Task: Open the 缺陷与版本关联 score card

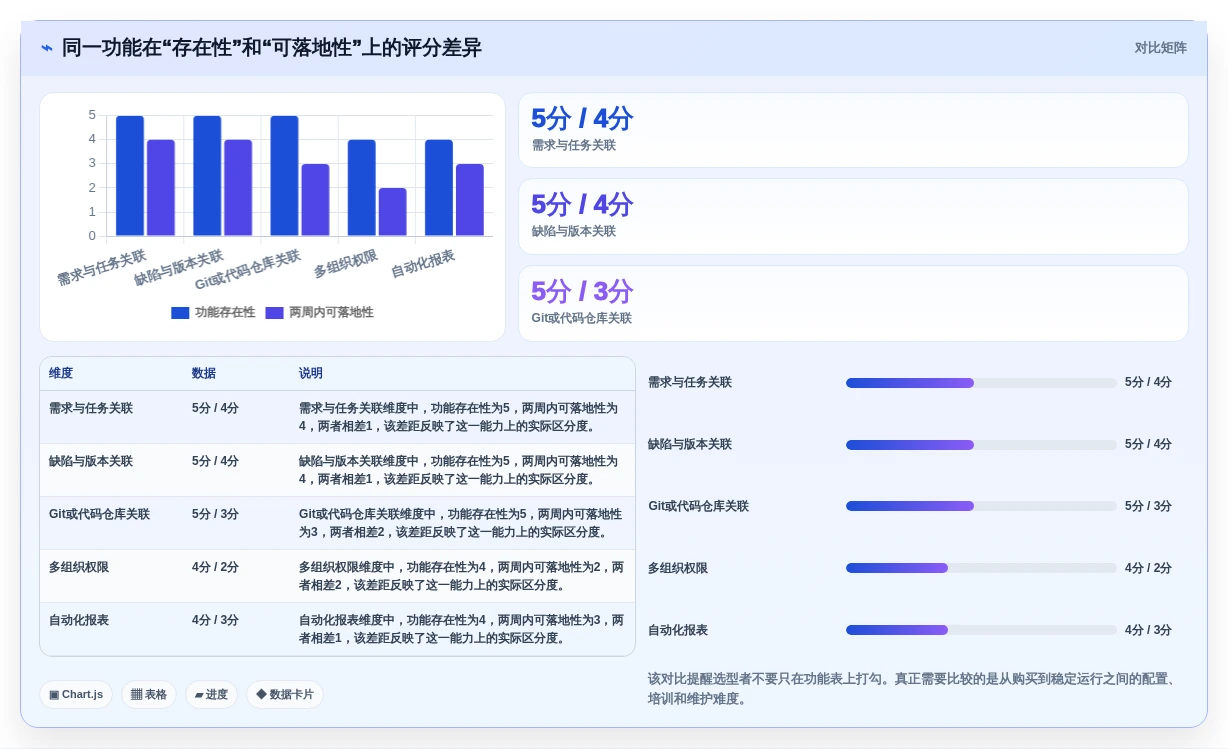Action: pos(853,216)
